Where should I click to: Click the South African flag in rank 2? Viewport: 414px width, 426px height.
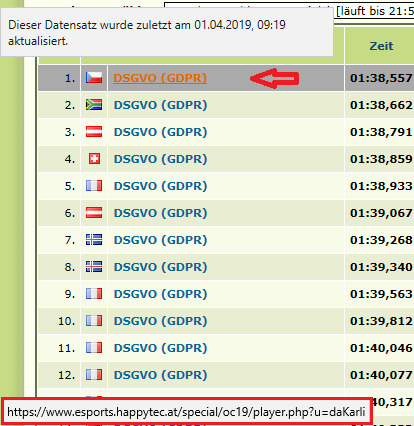[94, 105]
